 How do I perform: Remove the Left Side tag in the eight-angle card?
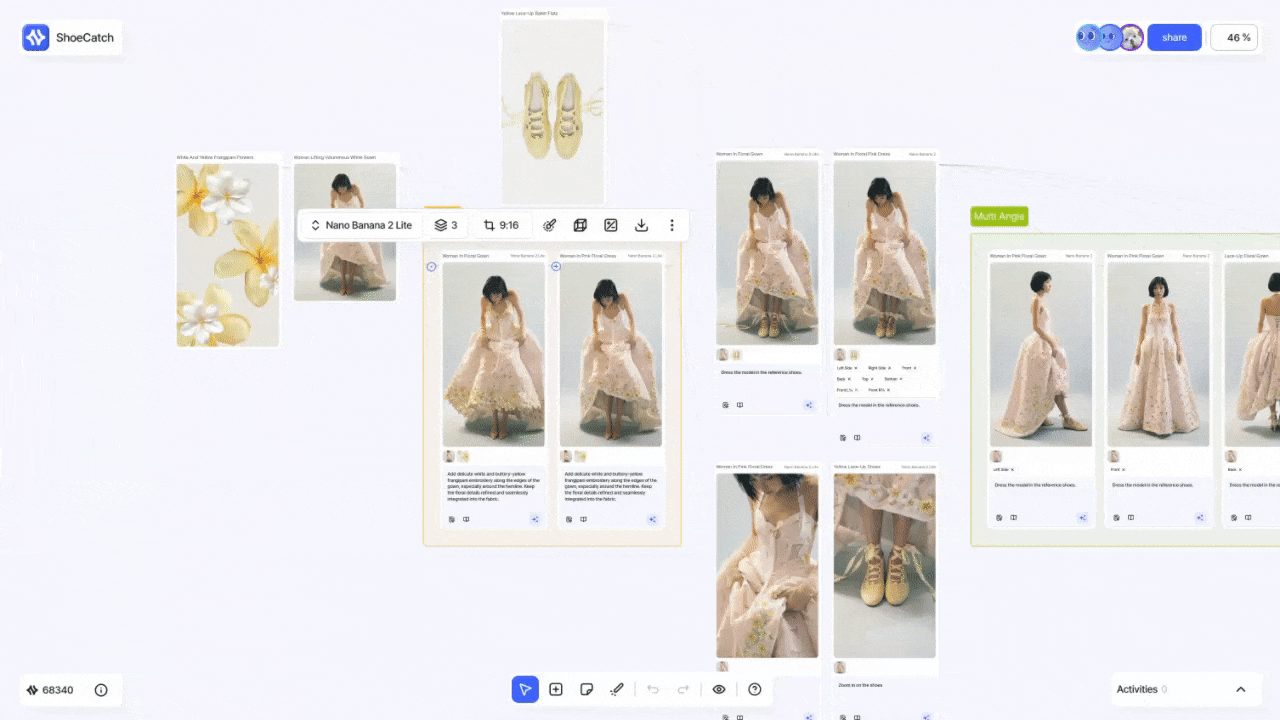(x=856, y=368)
